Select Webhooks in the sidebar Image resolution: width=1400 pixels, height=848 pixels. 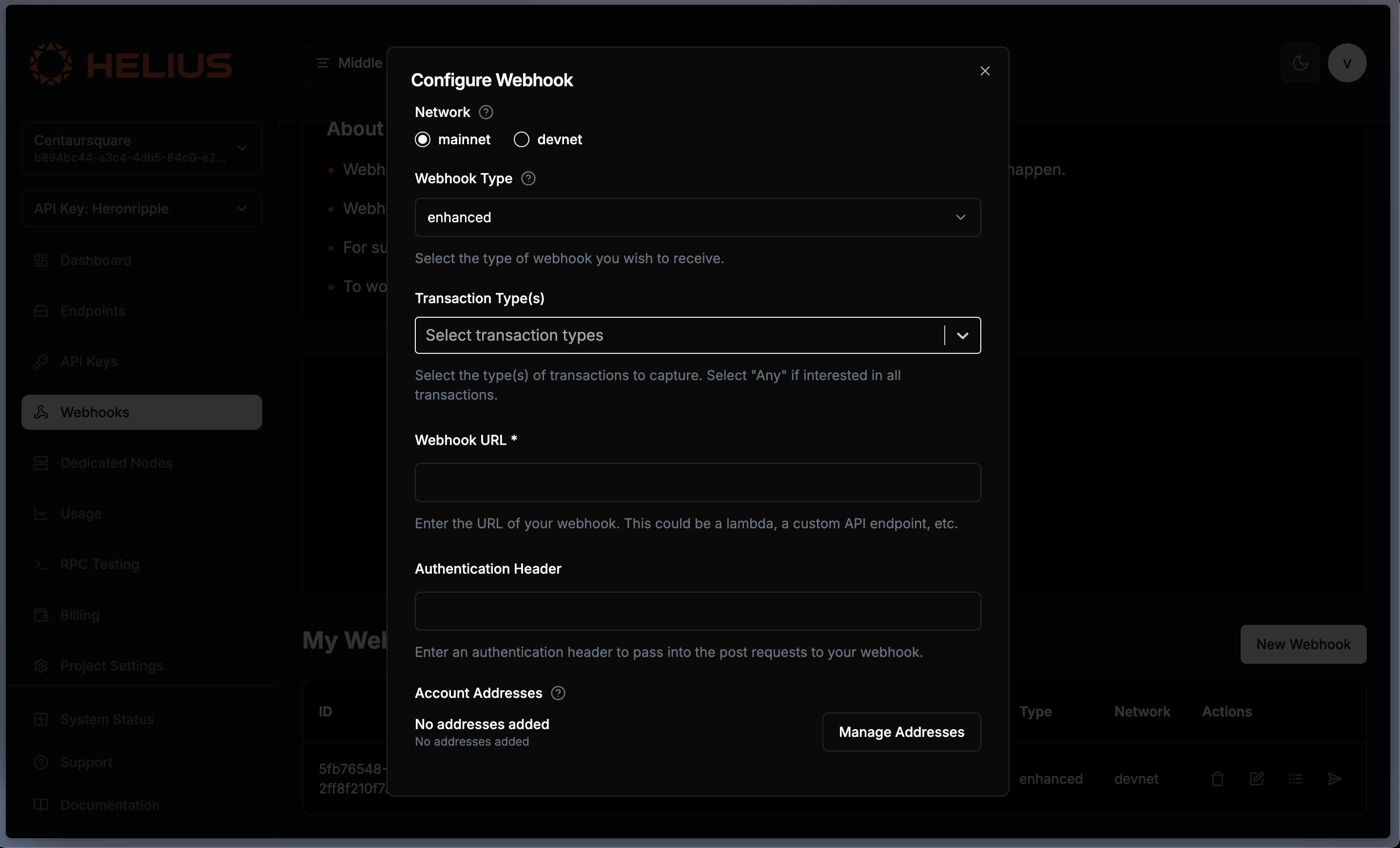(141, 412)
